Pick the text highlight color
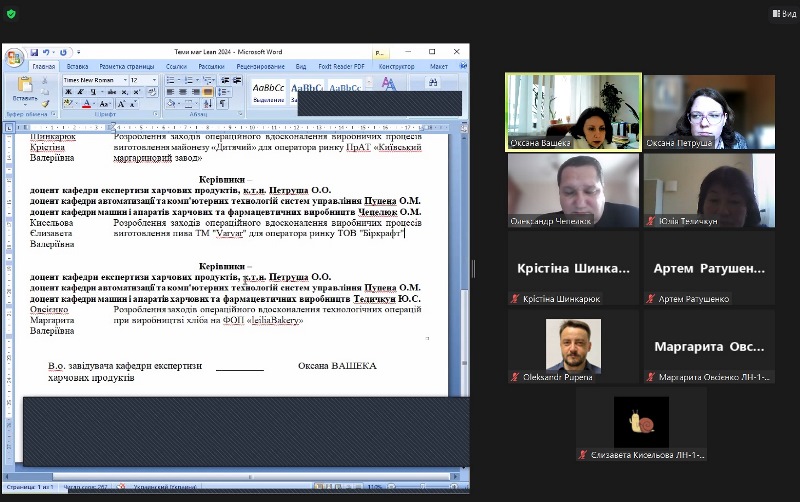The height and width of the screenshot is (502, 800). (68, 104)
